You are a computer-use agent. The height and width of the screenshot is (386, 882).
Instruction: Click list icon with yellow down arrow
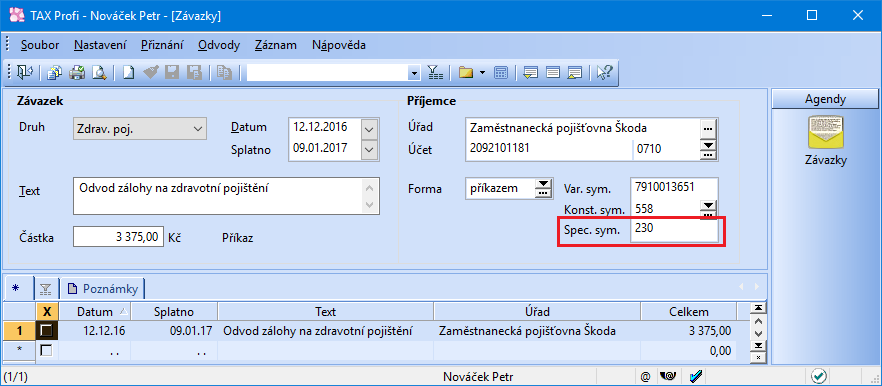click(x=531, y=73)
